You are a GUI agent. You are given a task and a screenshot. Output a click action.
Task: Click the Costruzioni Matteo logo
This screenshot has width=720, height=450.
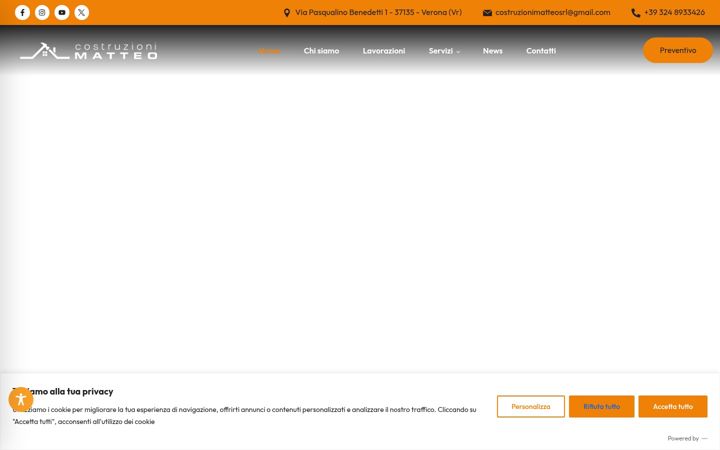[x=89, y=51]
